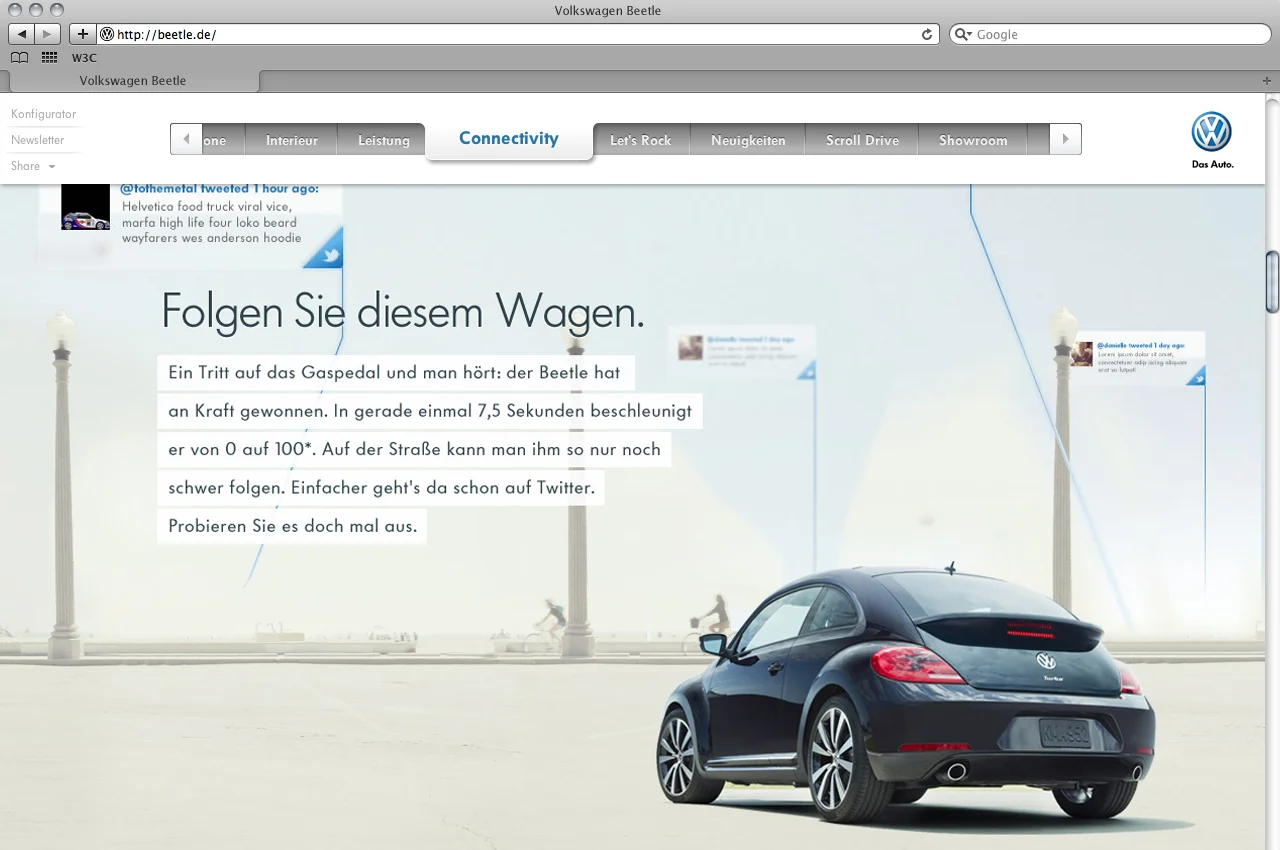The width and height of the screenshot is (1280, 850).
Task: Click the browser forward arrow button
Action: point(48,34)
